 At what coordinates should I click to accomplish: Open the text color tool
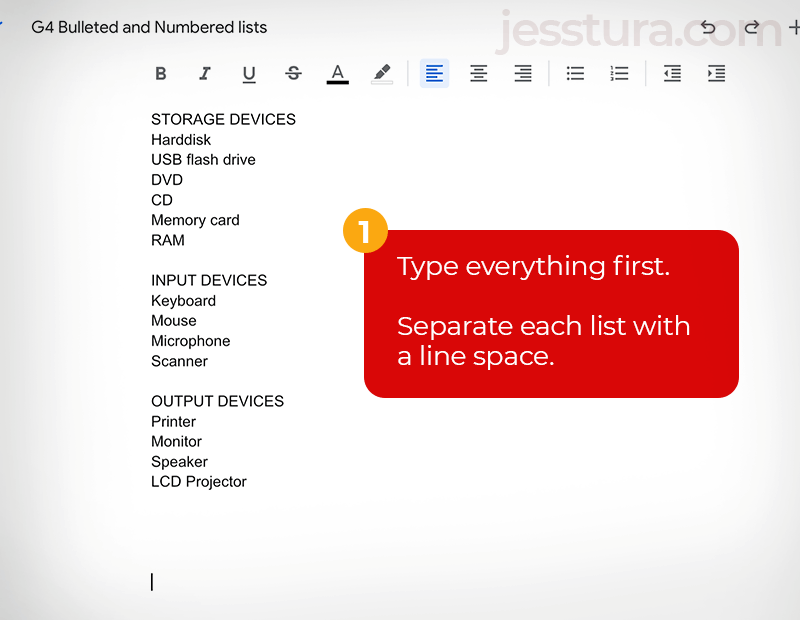[x=337, y=74]
